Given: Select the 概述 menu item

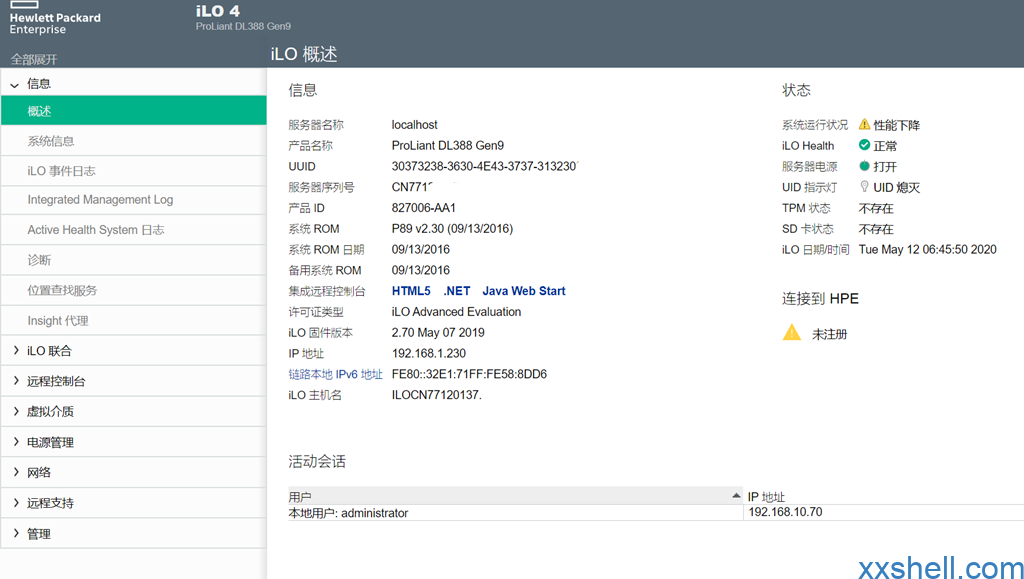Looking at the screenshot, I should pos(133,110).
